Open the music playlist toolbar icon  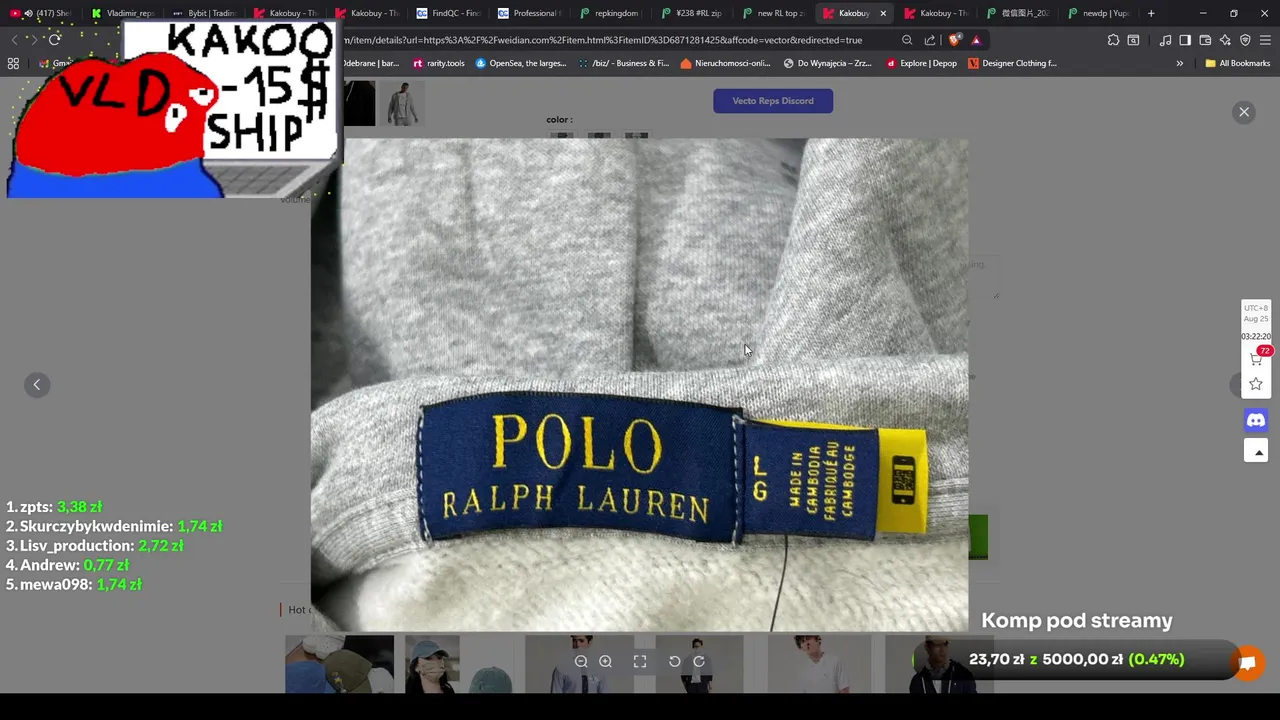tap(1165, 40)
